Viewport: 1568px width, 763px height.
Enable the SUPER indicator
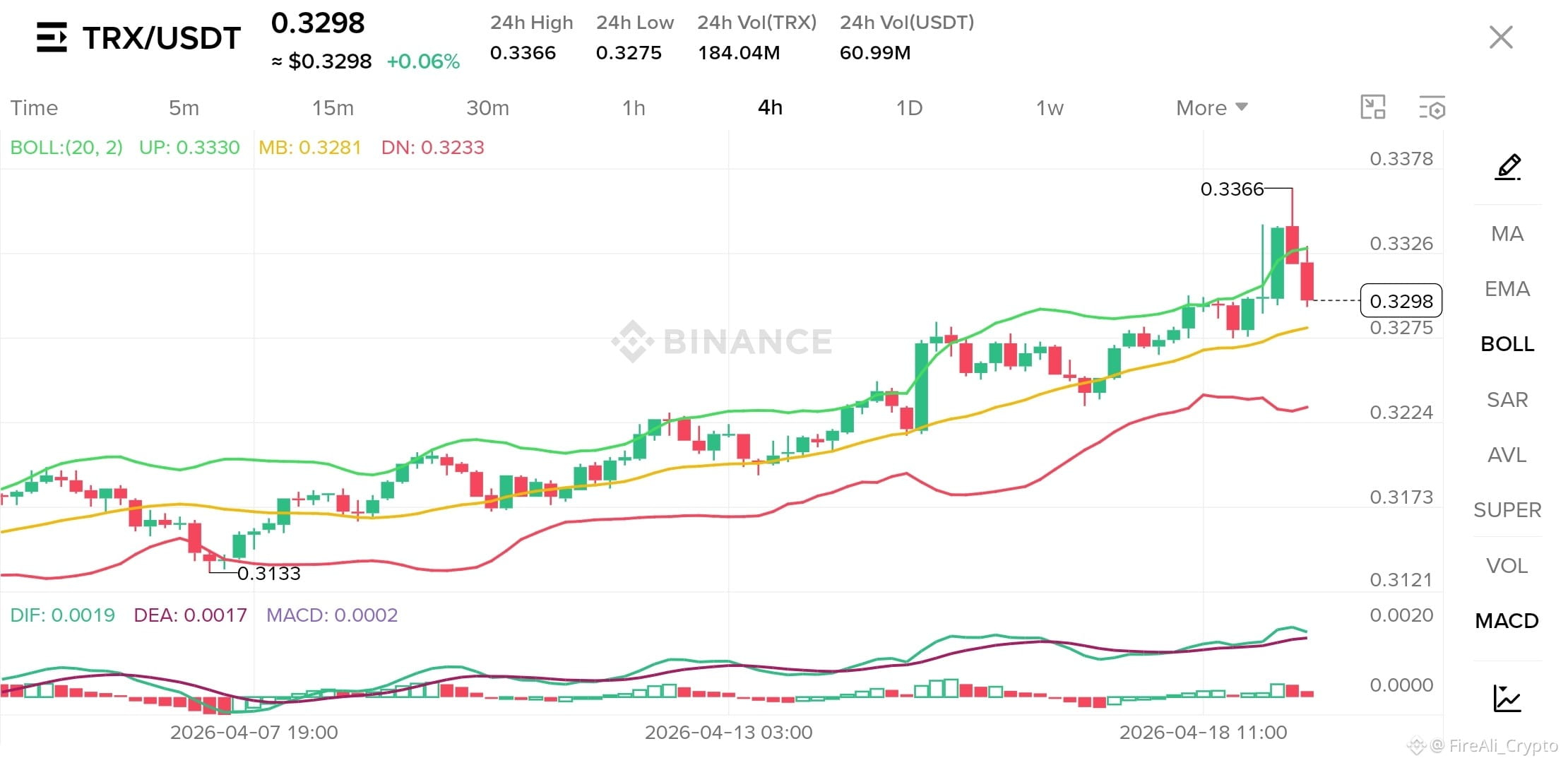pyautogui.click(x=1507, y=509)
